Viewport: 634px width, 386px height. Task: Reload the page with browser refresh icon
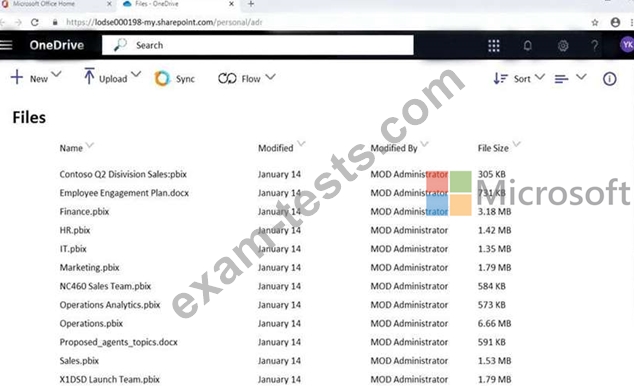coord(35,22)
